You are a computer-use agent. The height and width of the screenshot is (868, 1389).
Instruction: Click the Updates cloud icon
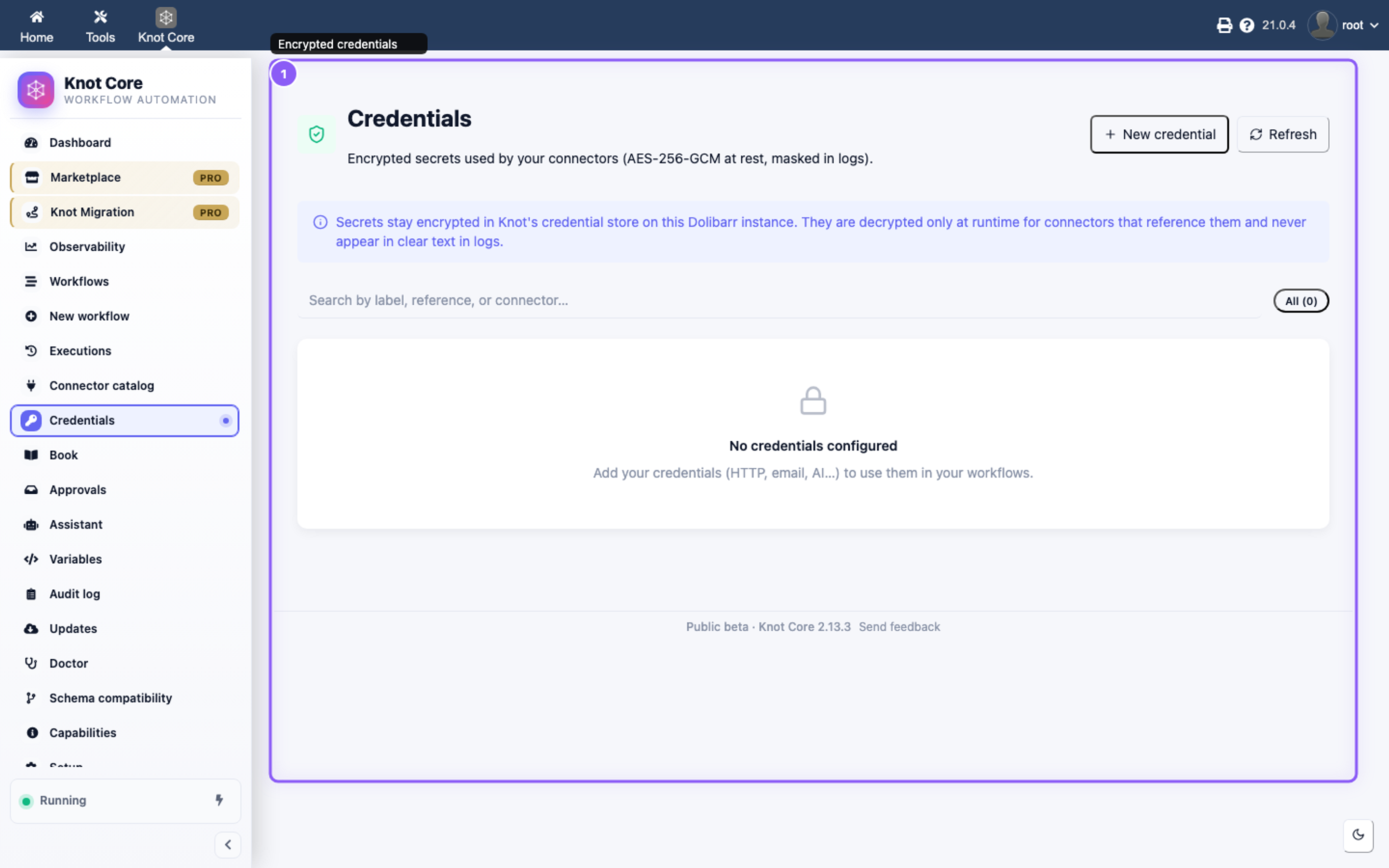31,629
